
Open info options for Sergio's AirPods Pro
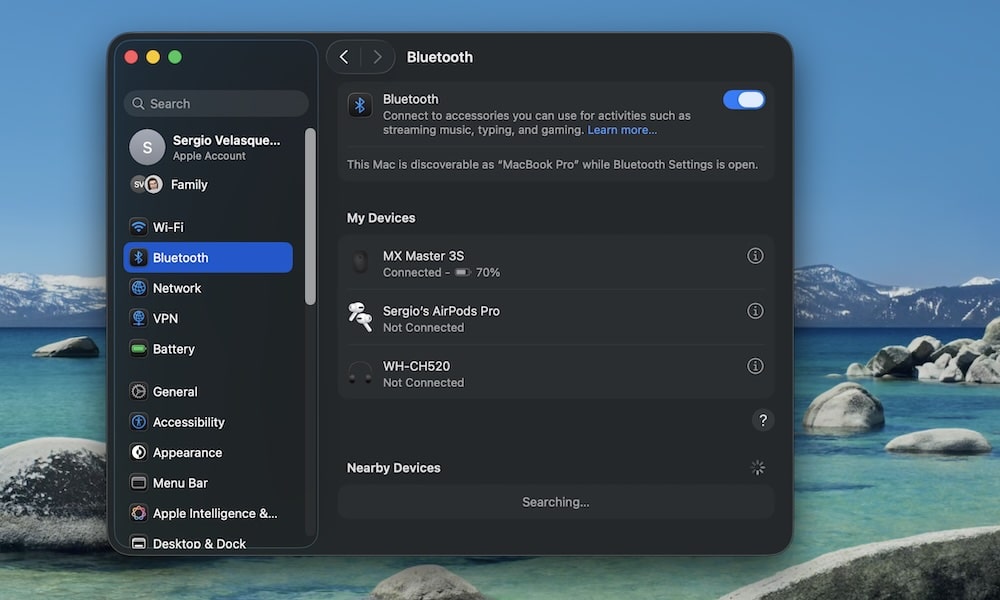[757, 311]
